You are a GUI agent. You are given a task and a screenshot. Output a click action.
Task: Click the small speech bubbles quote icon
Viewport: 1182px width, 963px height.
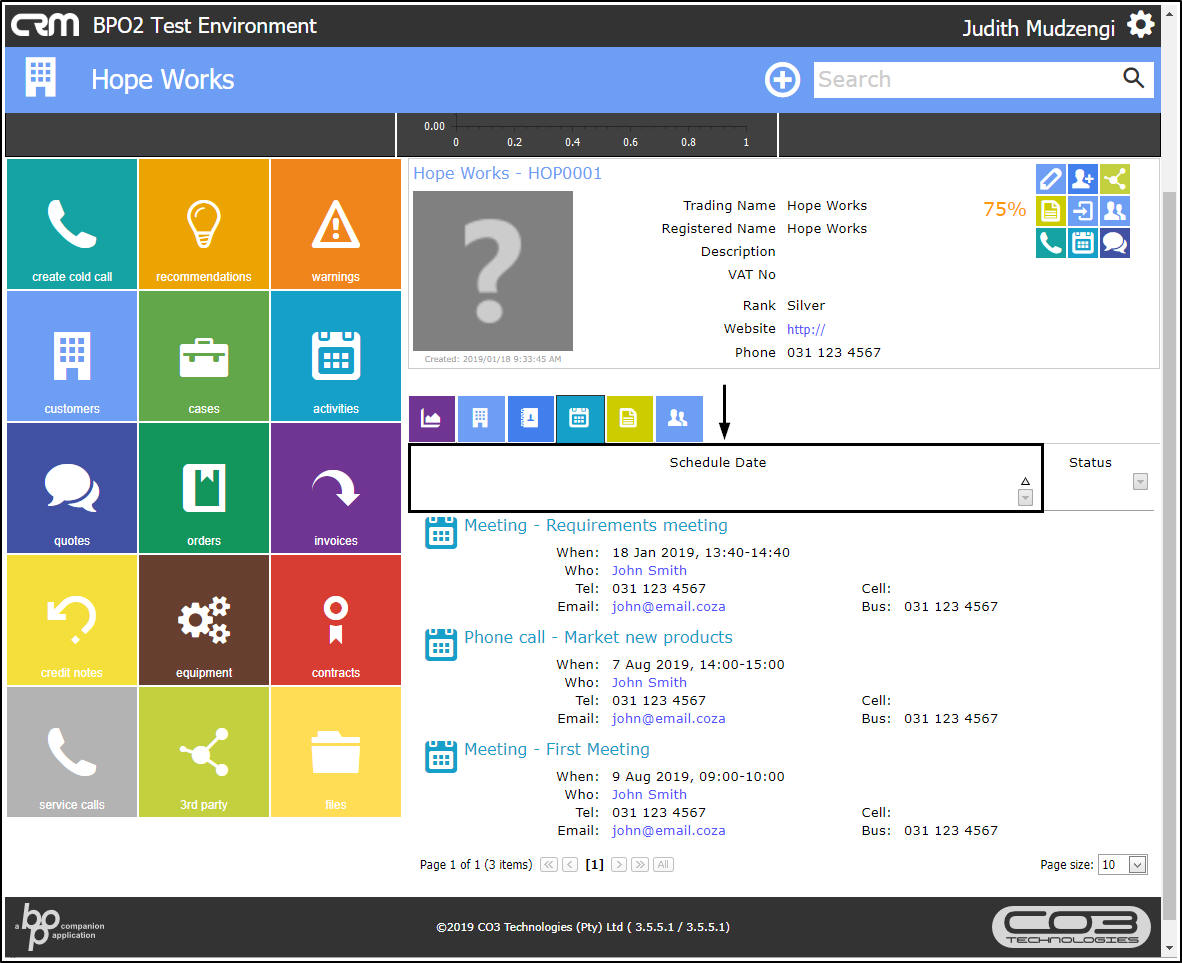1114,243
